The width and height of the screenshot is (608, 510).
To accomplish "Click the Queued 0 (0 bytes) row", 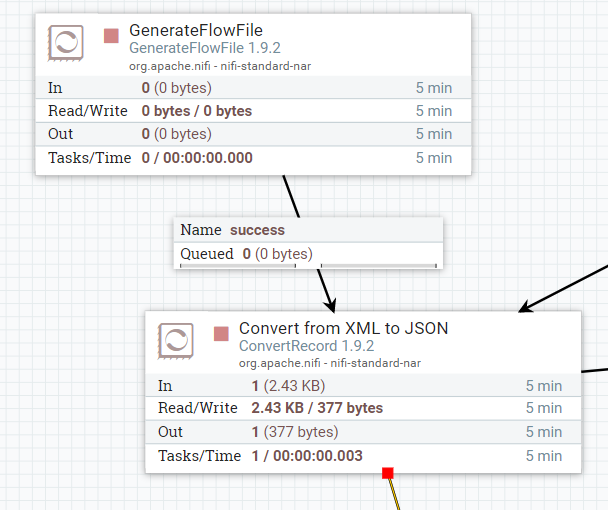I will (308, 254).
